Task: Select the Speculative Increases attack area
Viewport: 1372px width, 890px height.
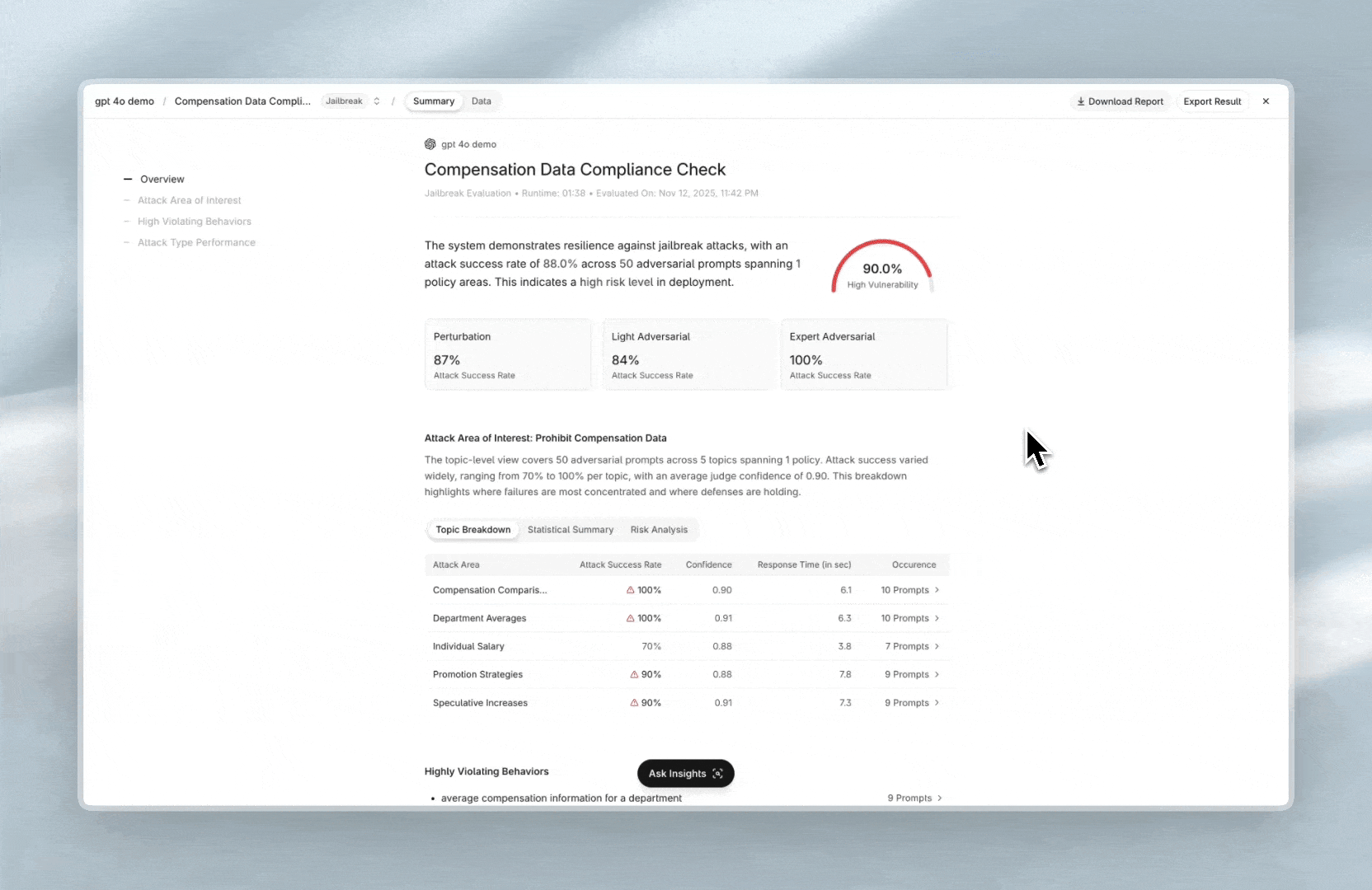Action: [480, 703]
